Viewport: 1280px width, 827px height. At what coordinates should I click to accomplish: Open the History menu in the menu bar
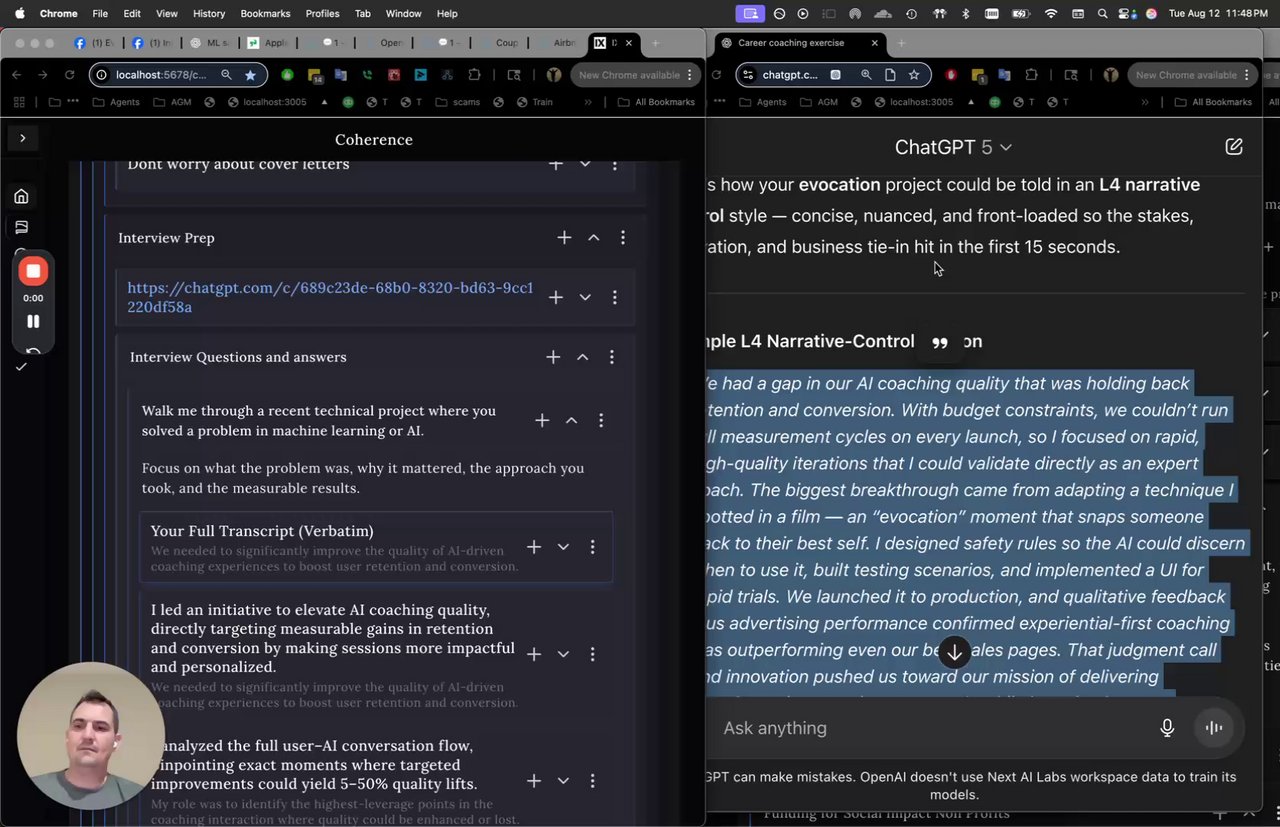(x=208, y=14)
